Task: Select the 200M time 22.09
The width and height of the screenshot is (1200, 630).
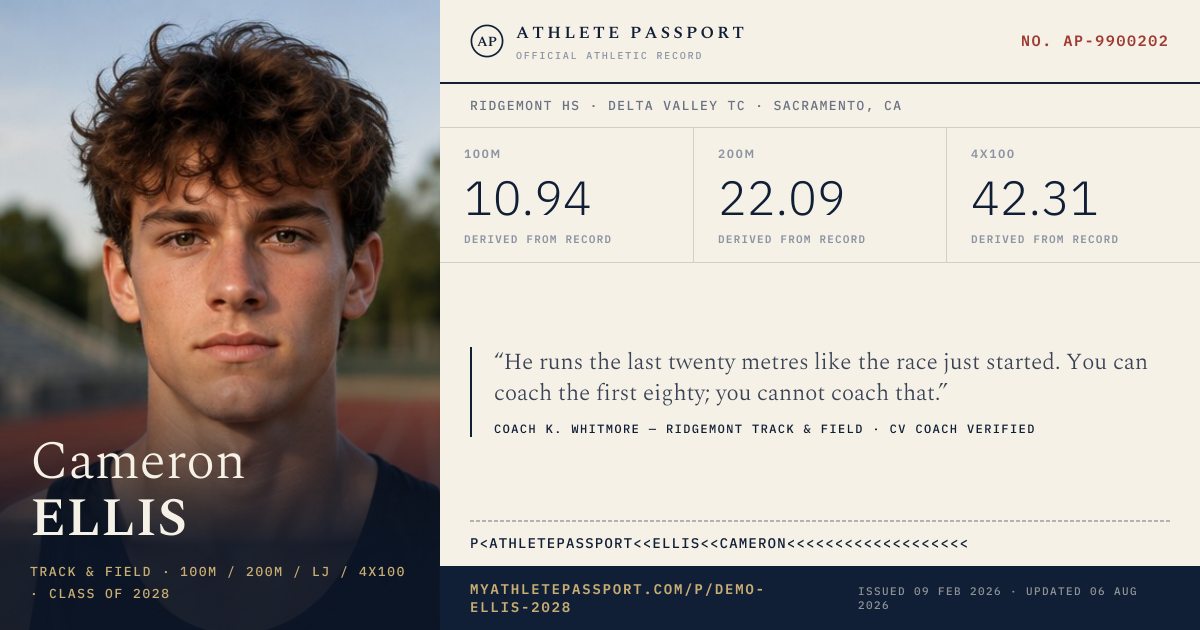Action: point(781,198)
